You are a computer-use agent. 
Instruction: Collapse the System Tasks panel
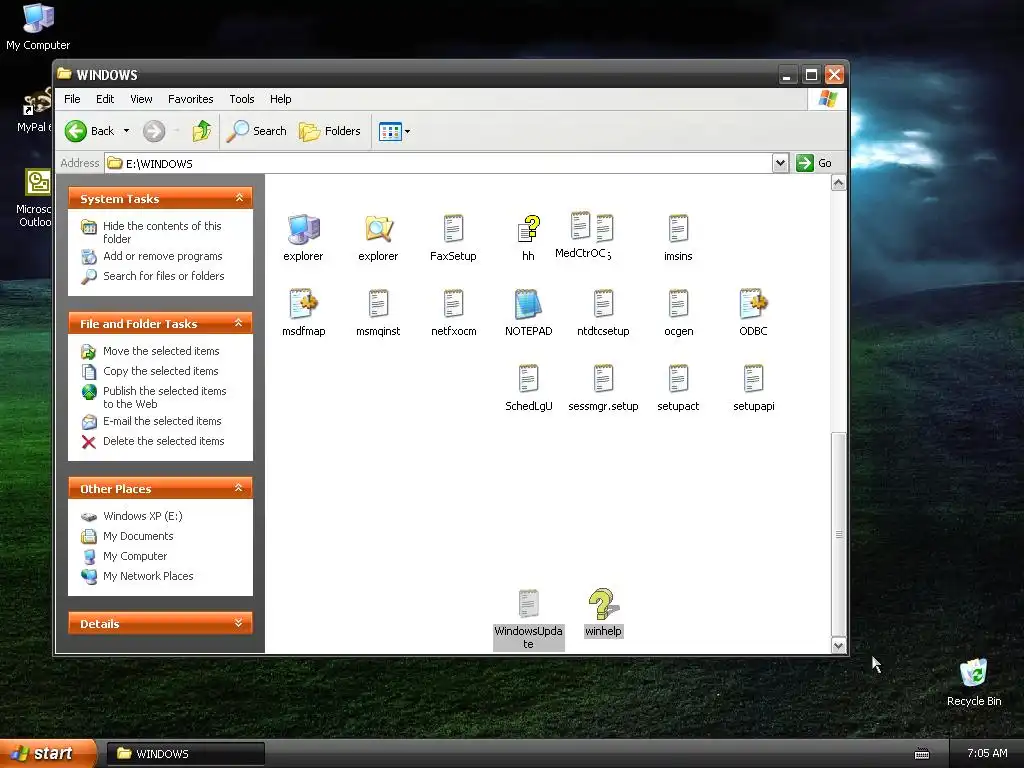coord(239,198)
